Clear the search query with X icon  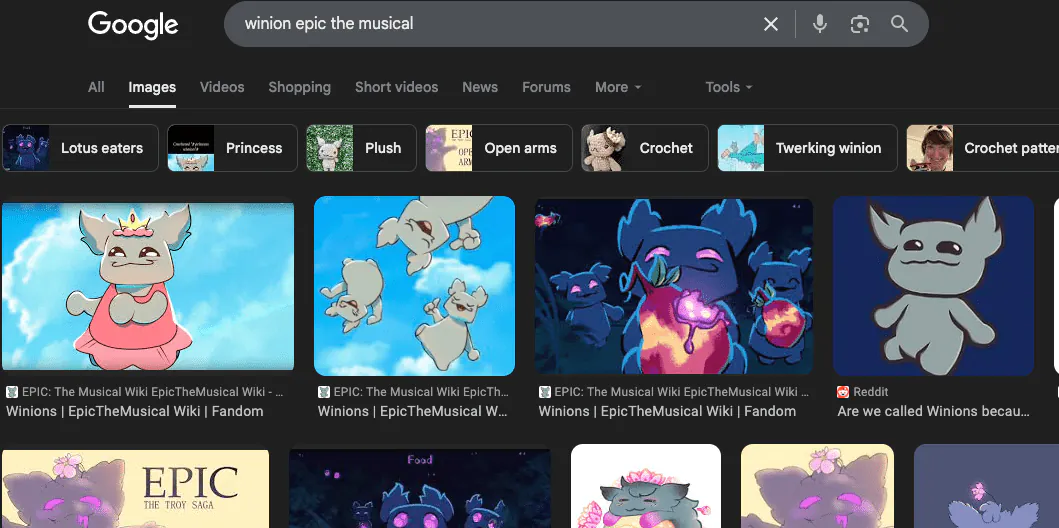(771, 24)
